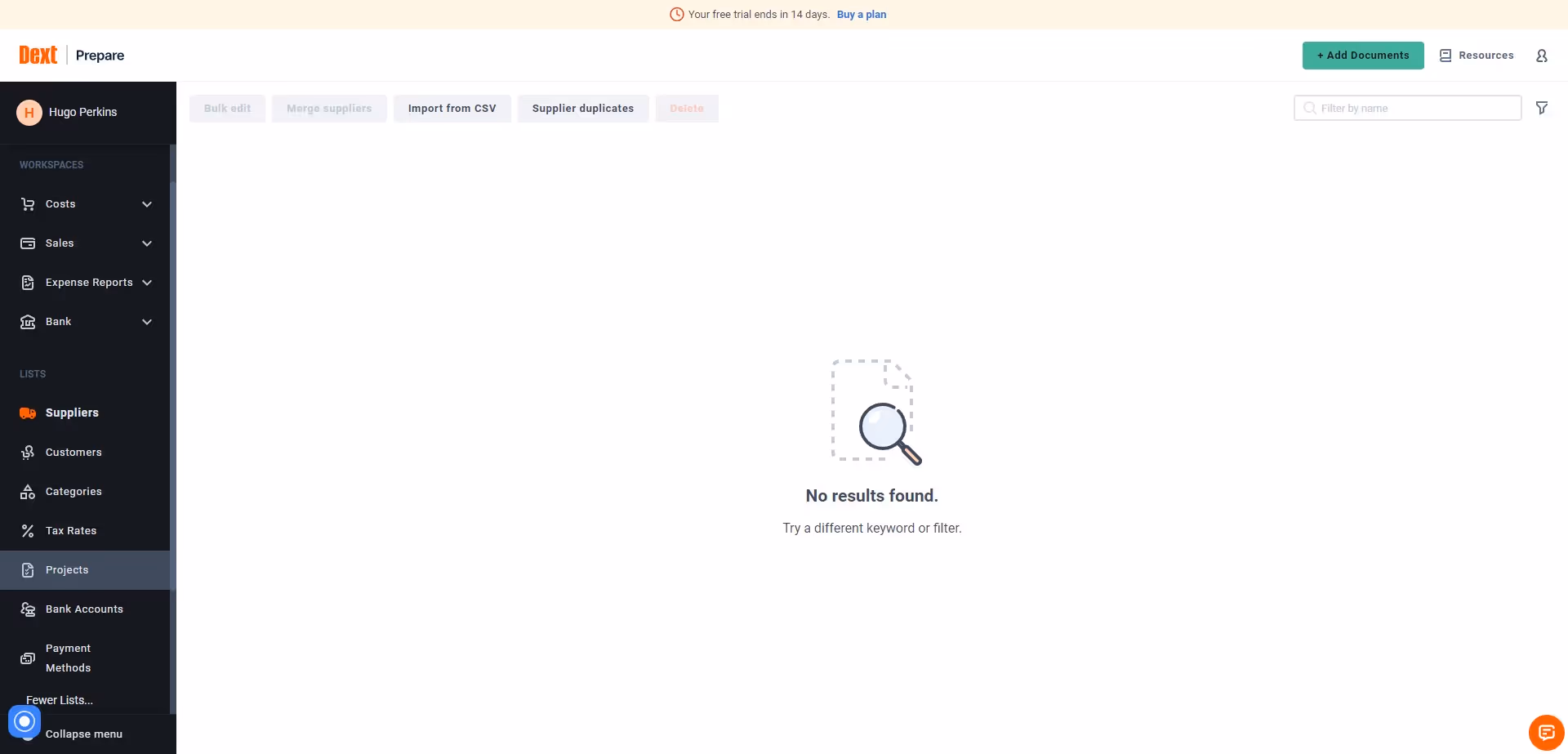Click the Payment Methods cards icon
1568x754 pixels.
point(28,658)
